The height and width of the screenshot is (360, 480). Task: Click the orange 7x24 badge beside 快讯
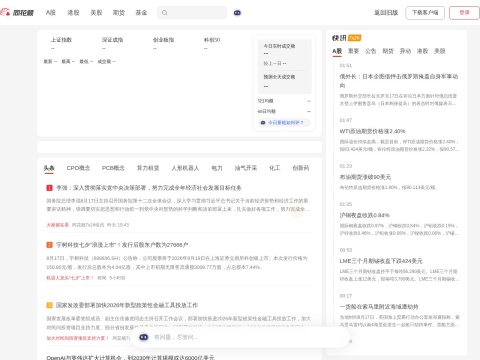(x=355, y=38)
